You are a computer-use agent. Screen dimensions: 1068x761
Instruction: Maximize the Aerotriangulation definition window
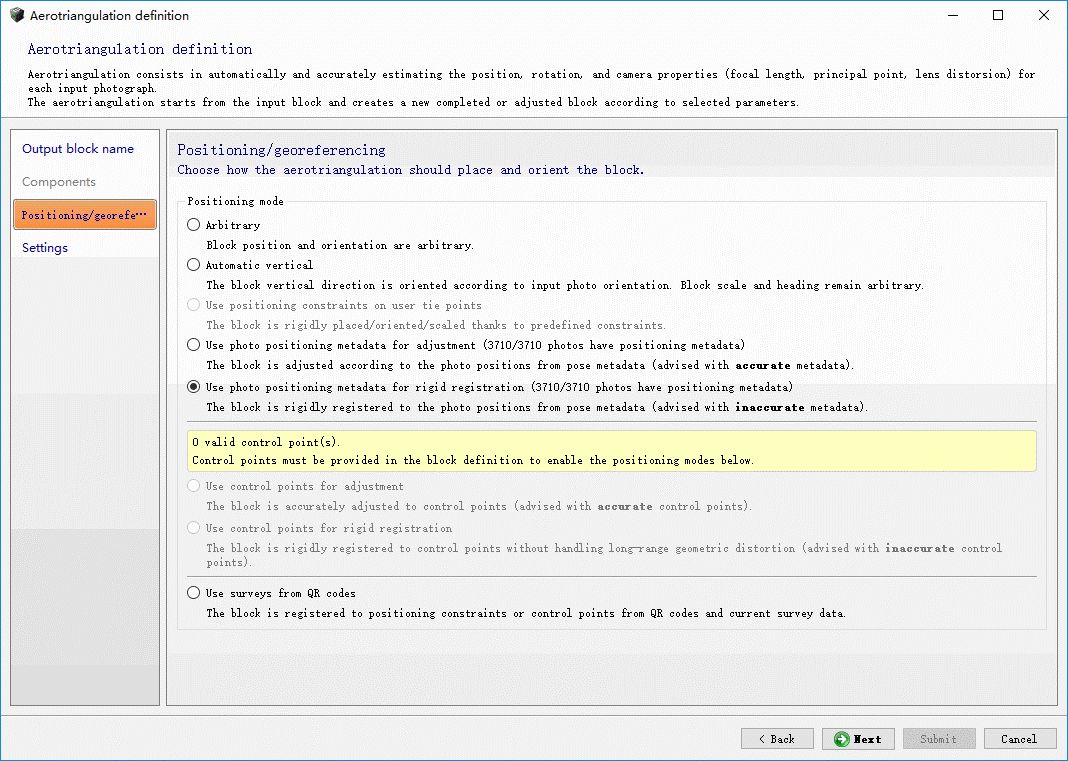tap(997, 16)
